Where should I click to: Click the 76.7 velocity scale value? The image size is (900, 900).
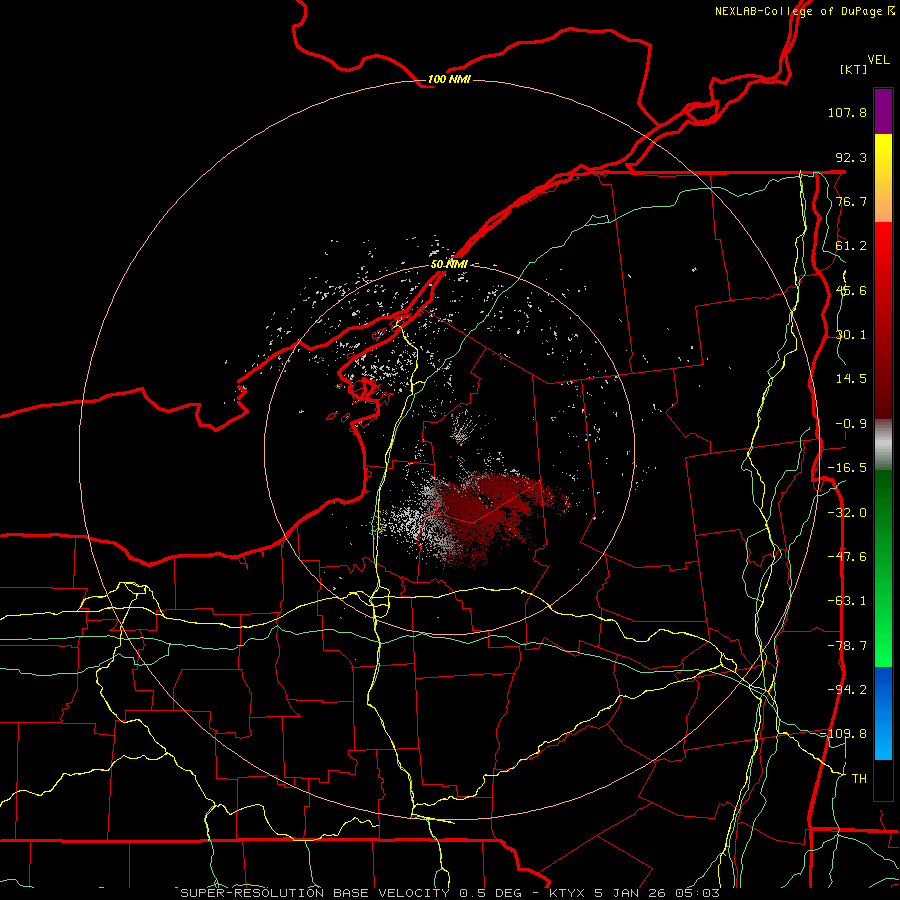pyautogui.click(x=851, y=201)
